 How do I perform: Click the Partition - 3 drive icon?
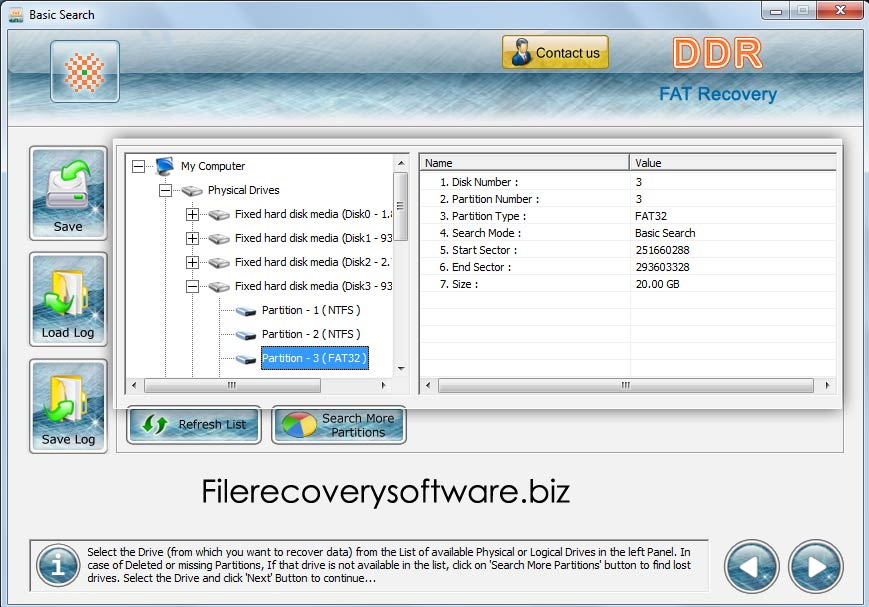(x=246, y=359)
